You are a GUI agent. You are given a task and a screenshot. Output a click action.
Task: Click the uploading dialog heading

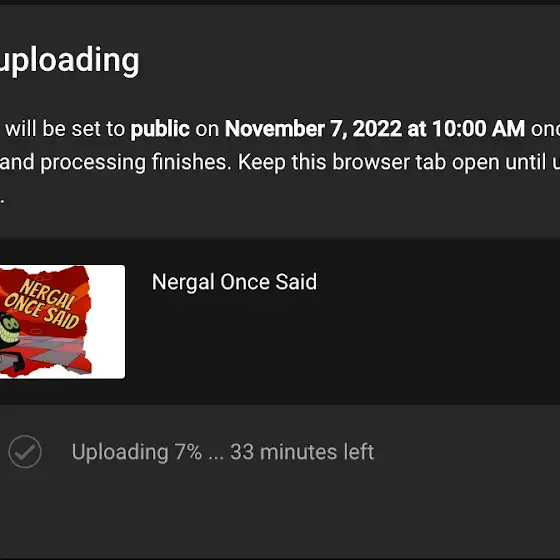(69, 60)
